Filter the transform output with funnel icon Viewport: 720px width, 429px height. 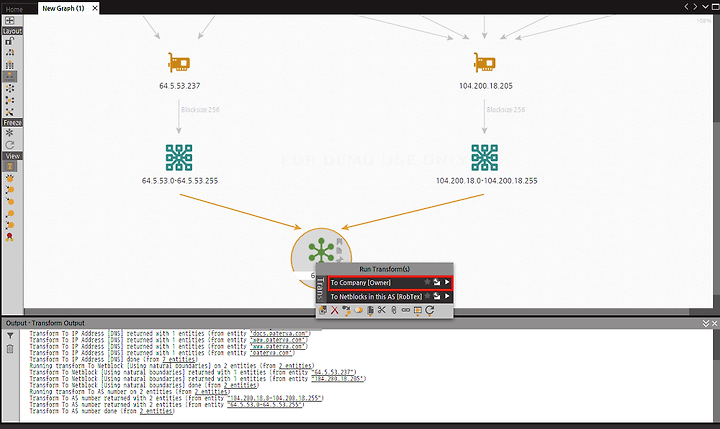coord(10,336)
